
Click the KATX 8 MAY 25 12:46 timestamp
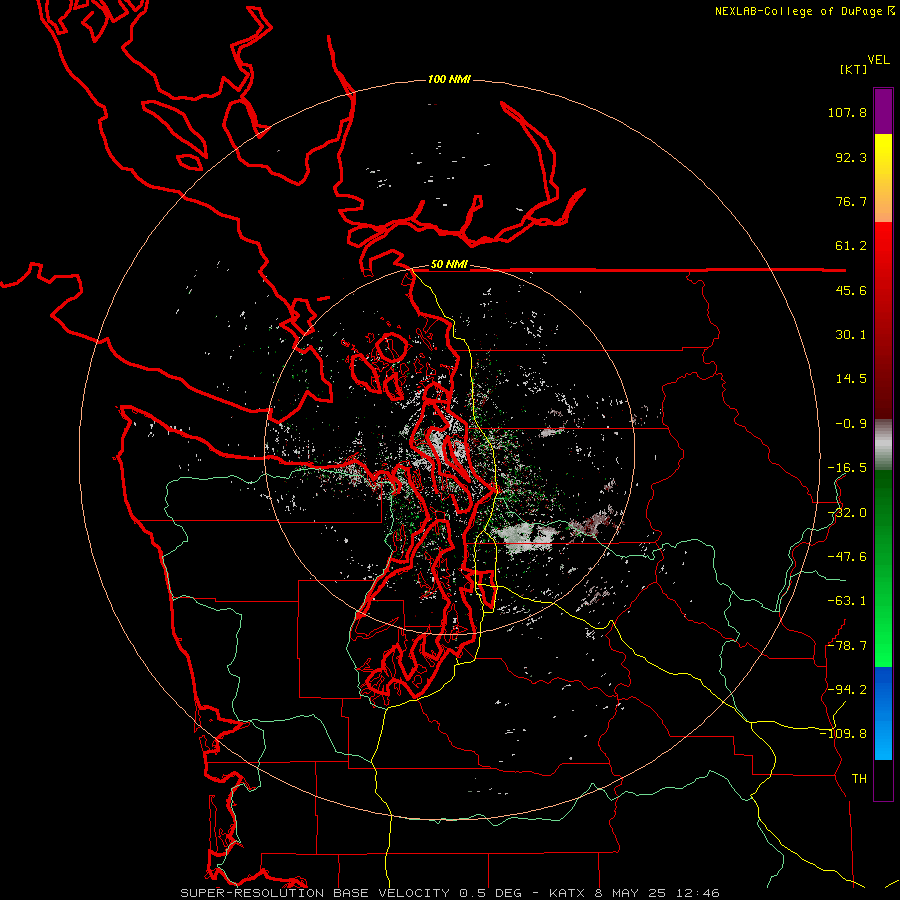click(634, 893)
